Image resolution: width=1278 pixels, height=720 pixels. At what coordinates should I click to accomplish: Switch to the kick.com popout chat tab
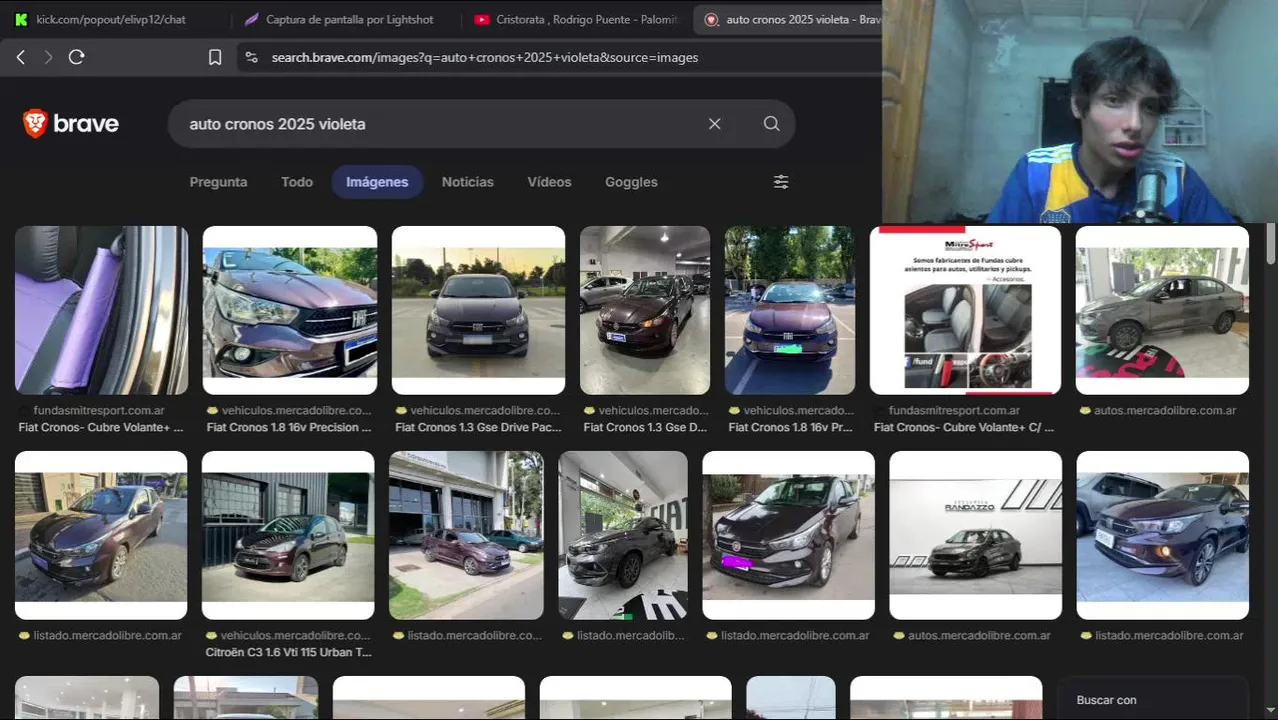pos(110,19)
